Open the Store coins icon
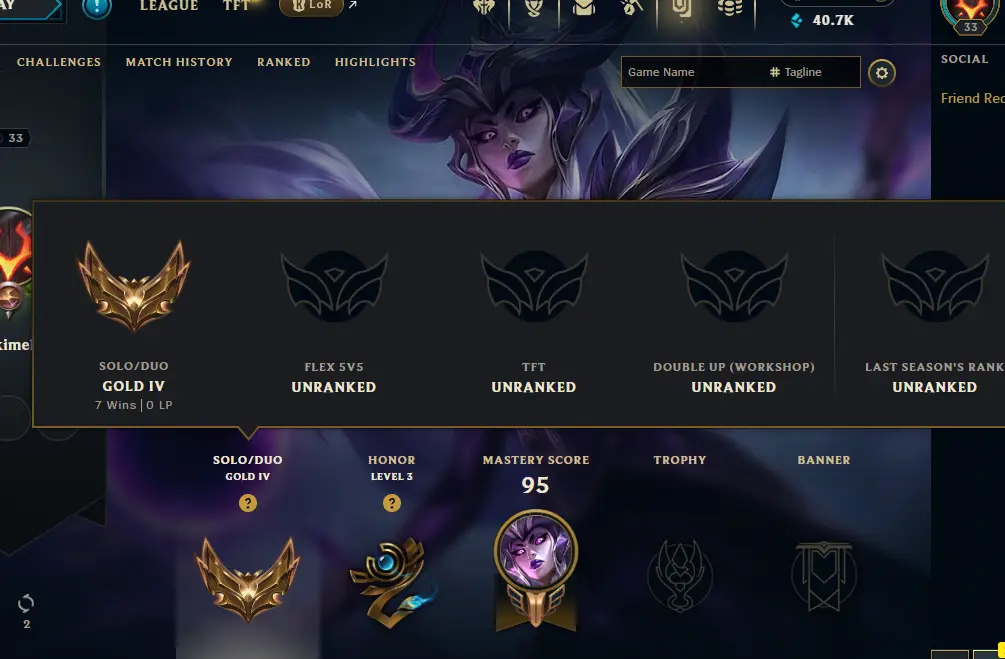This screenshot has height=659, width=1005. (x=730, y=8)
